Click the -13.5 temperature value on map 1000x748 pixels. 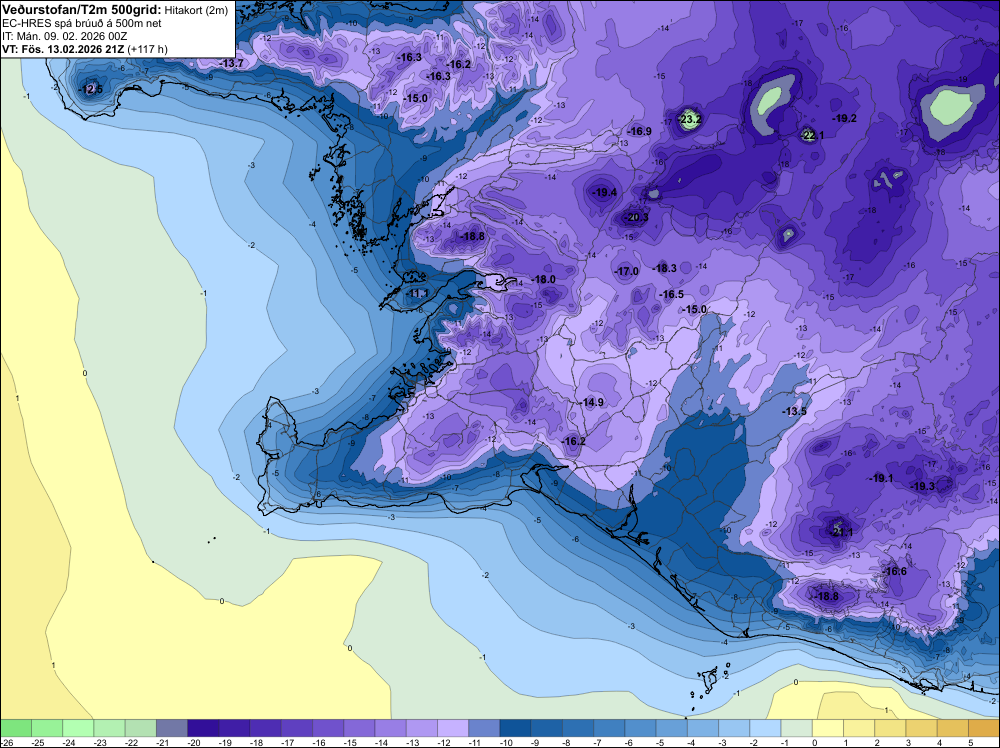(x=795, y=412)
